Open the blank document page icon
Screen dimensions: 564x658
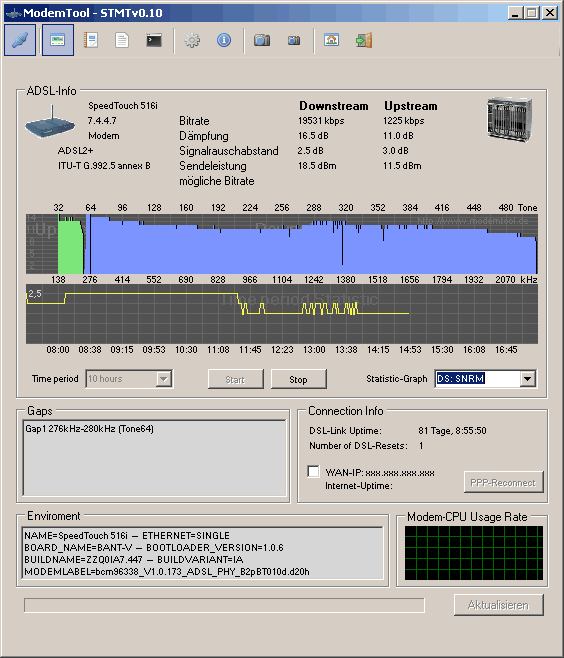pos(122,40)
